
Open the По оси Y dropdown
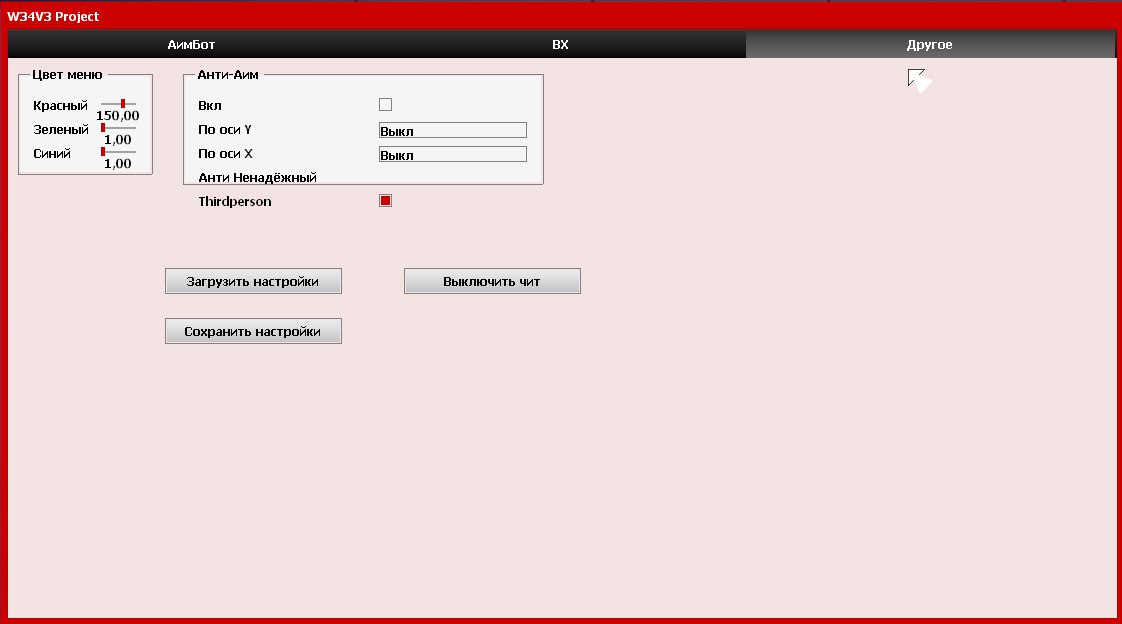[x=452, y=130]
